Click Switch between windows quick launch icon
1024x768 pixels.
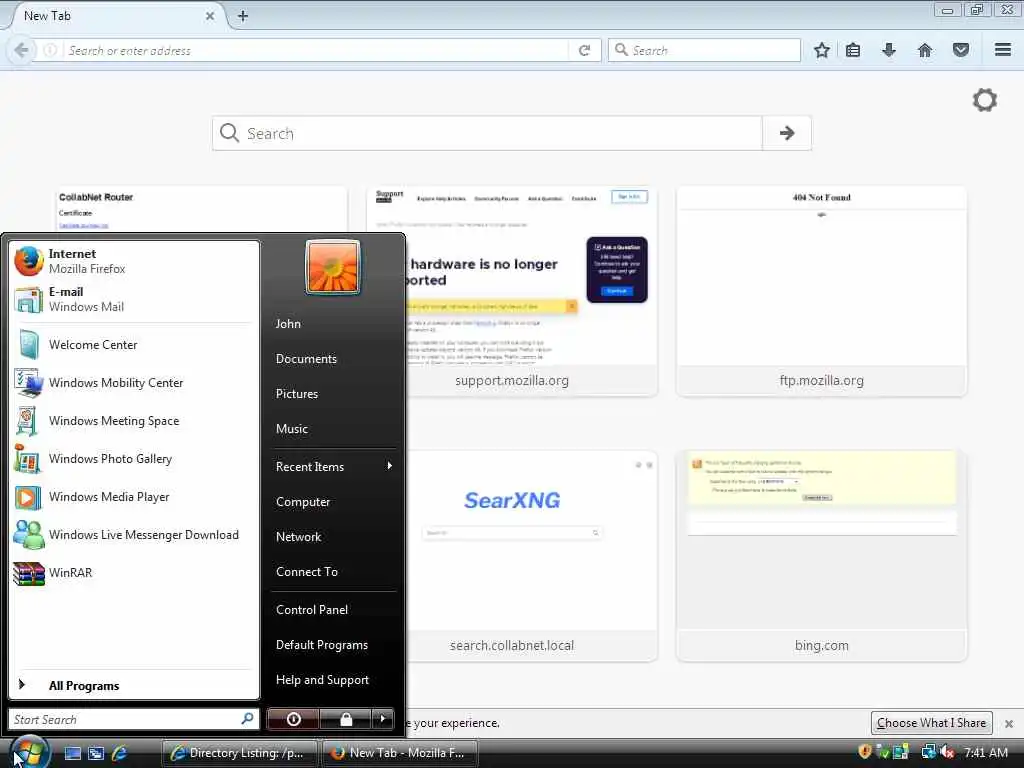click(96, 753)
